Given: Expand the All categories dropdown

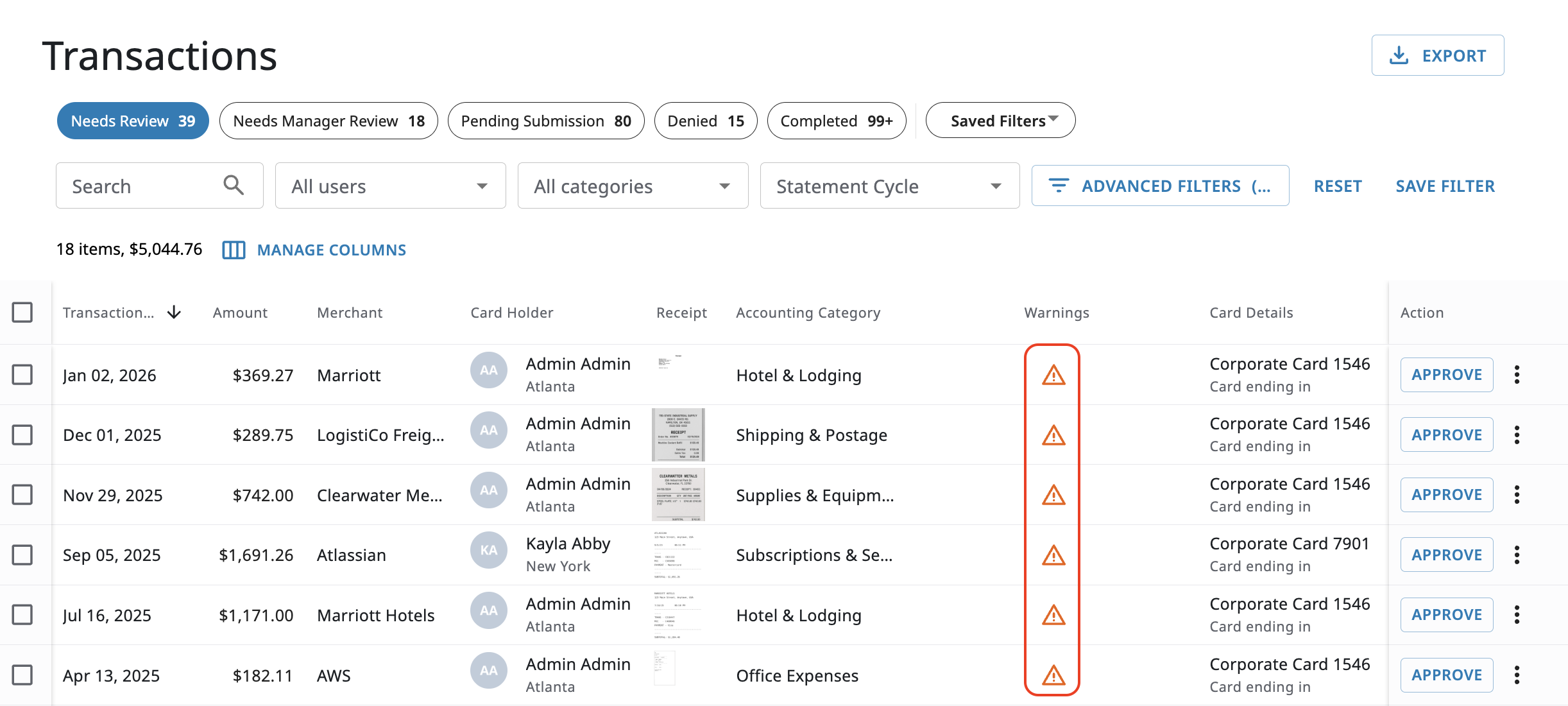Looking at the screenshot, I should coord(633,186).
